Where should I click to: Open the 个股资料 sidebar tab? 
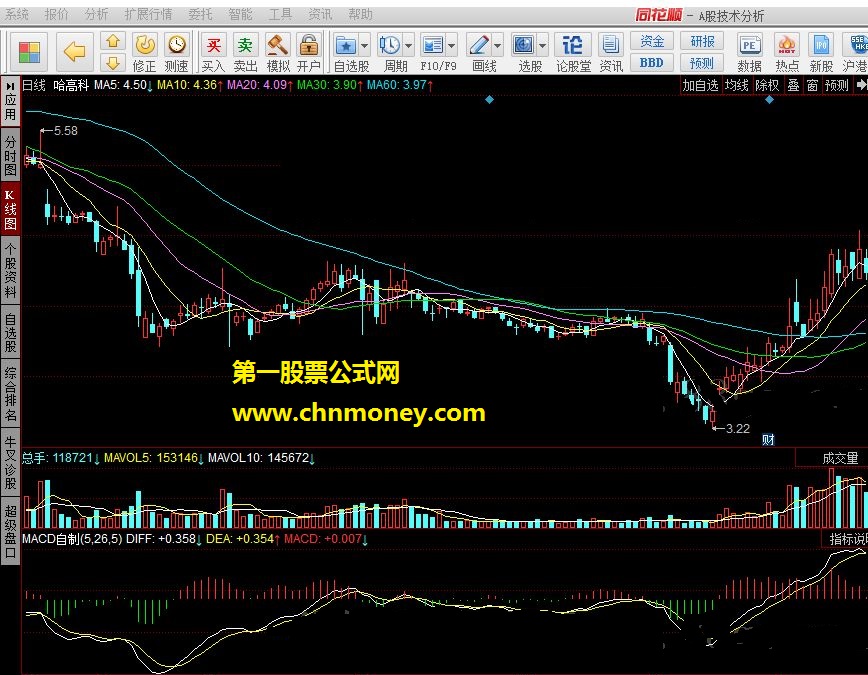10,271
